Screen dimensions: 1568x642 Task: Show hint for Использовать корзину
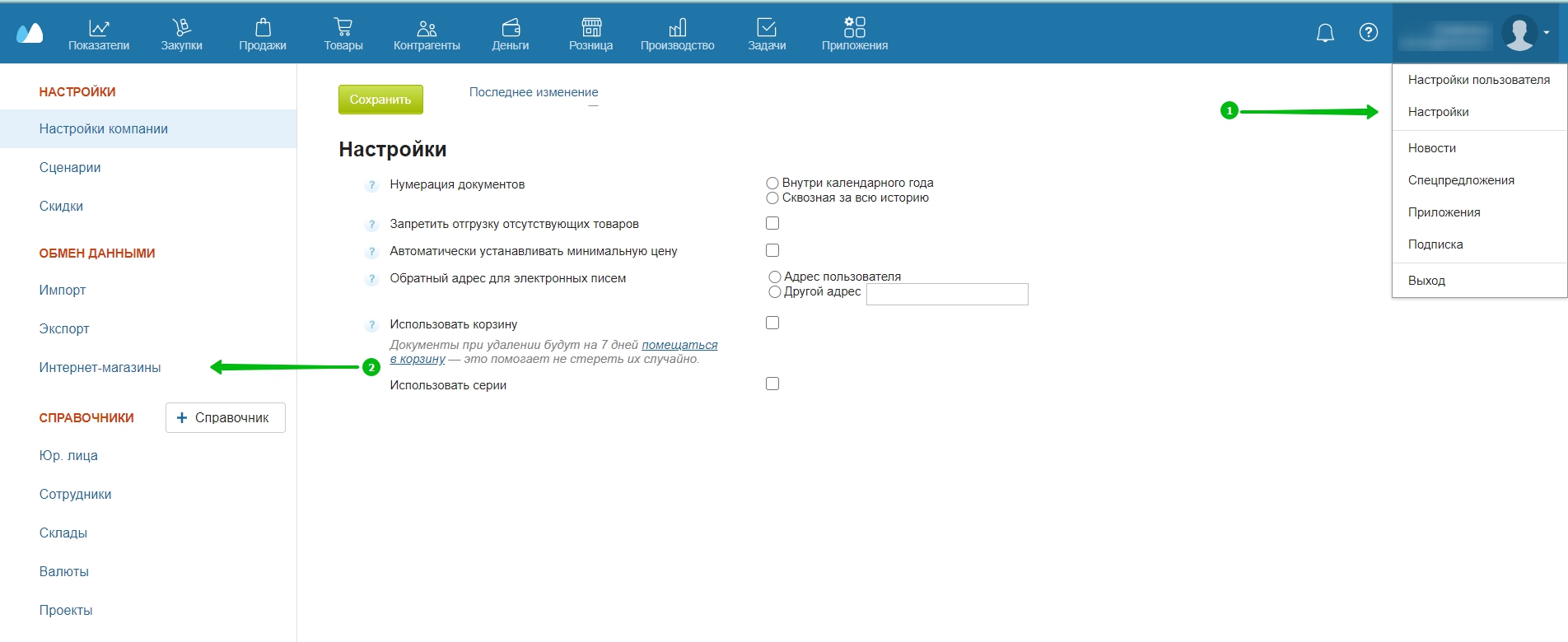coord(372,325)
